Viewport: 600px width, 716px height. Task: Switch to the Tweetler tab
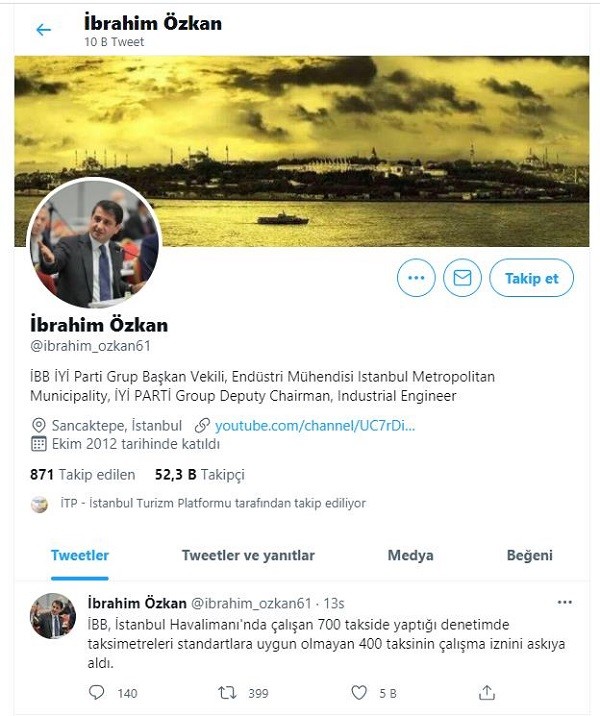coord(80,555)
